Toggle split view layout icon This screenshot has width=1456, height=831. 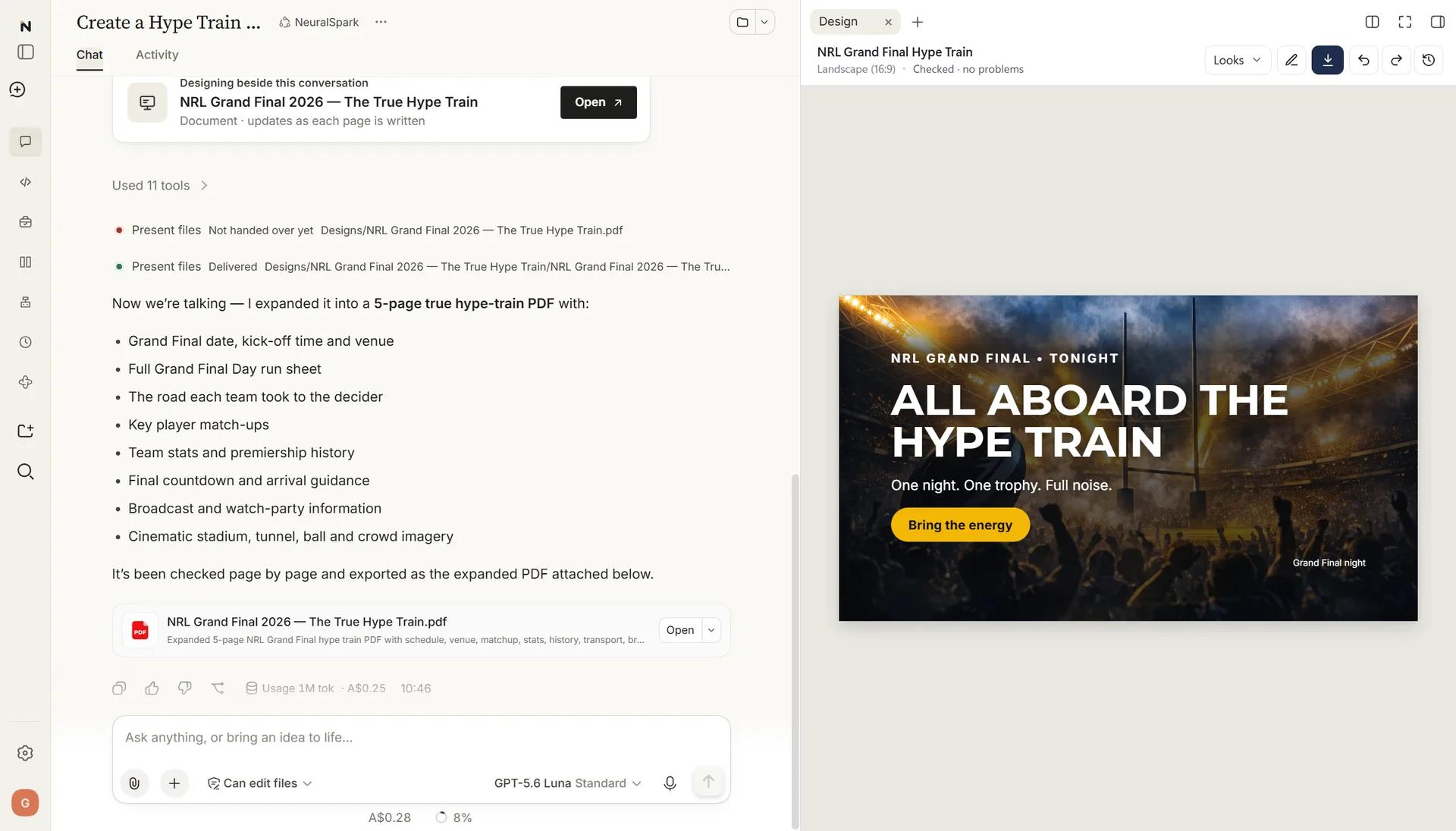click(1372, 22)
